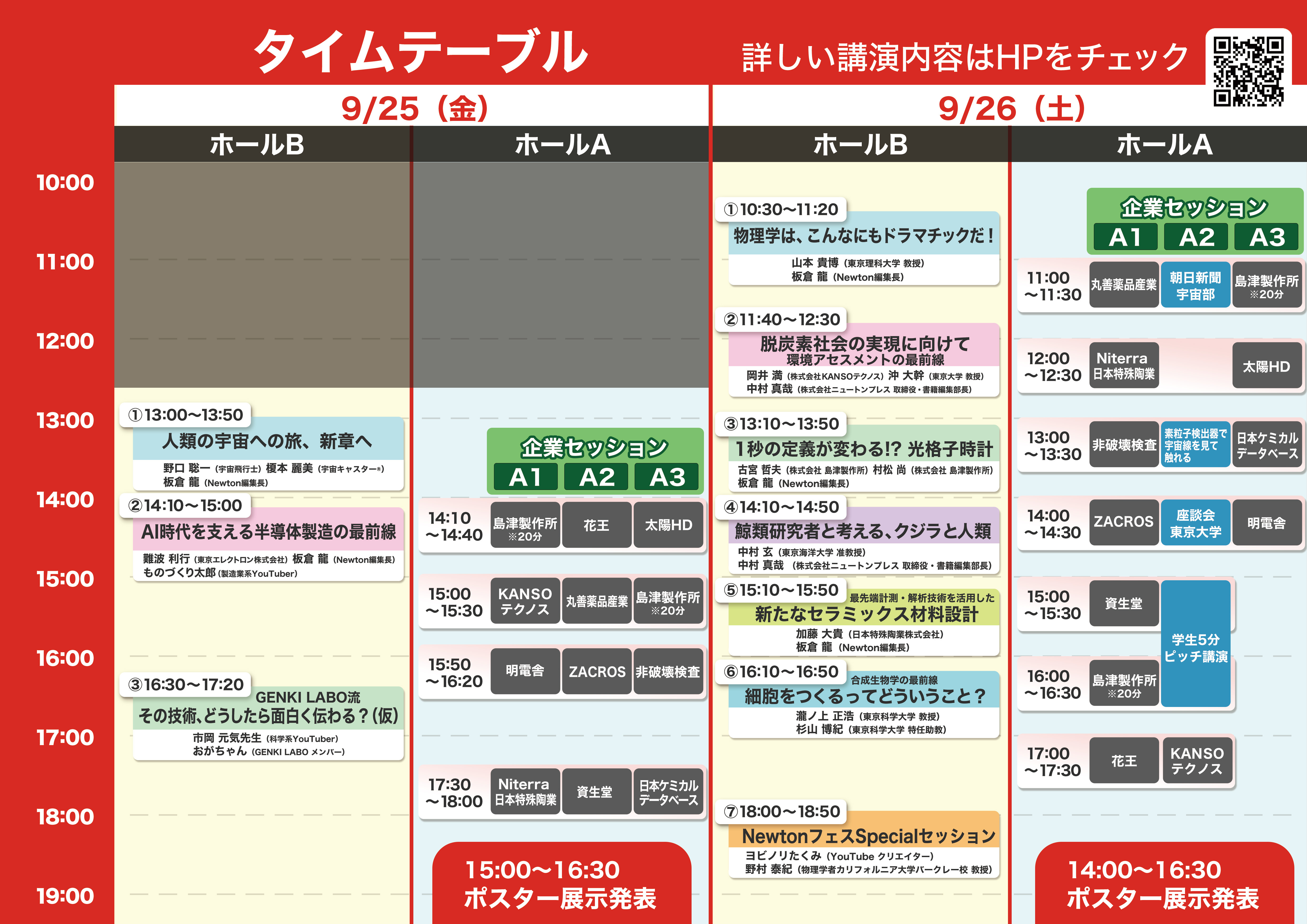1307x924 pixels.
Task: Click the QR code in the header
Action: pyautogui.click(x=1248, y=71)
